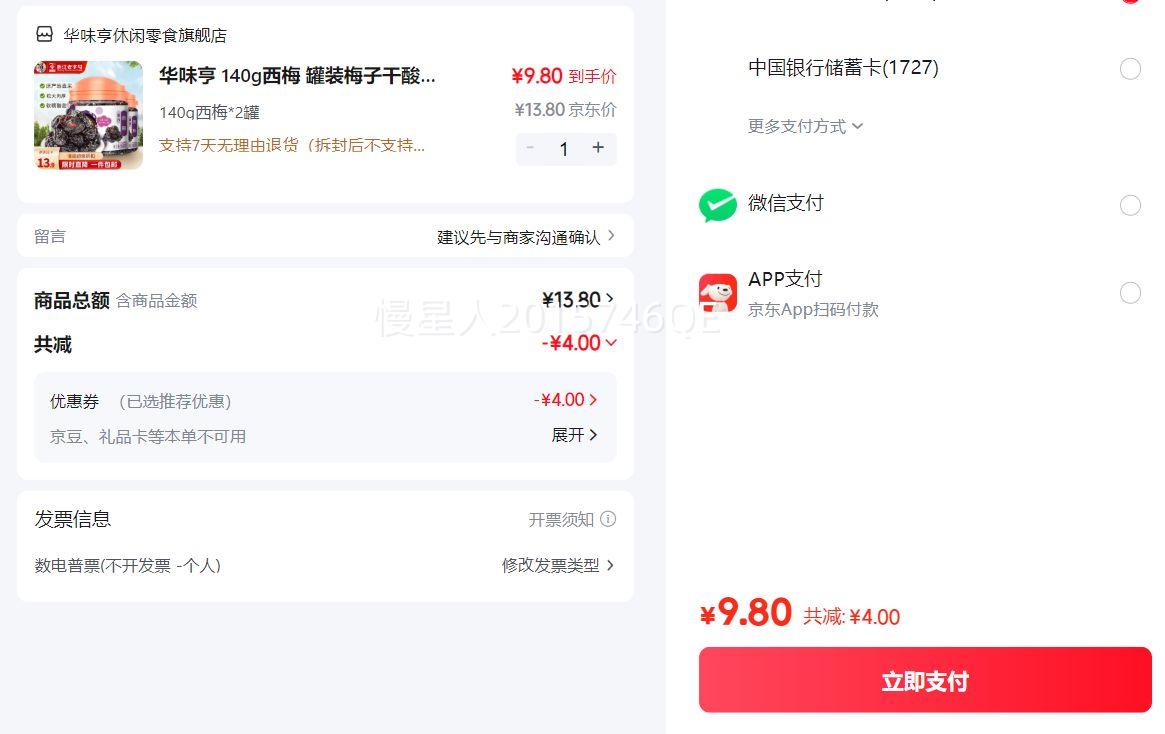Decrease product quantity with minus button
This screenshot has width=1165, height=734.
[x=530, y=148]
